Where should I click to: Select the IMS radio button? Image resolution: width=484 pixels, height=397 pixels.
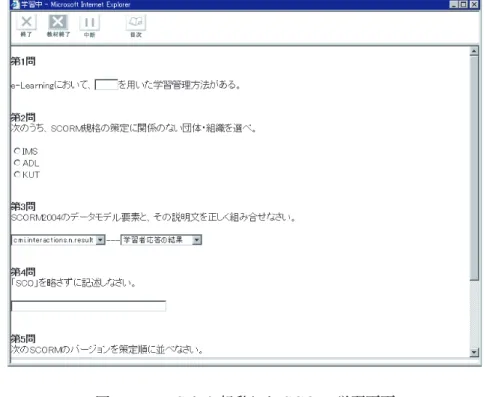[17, 151]
